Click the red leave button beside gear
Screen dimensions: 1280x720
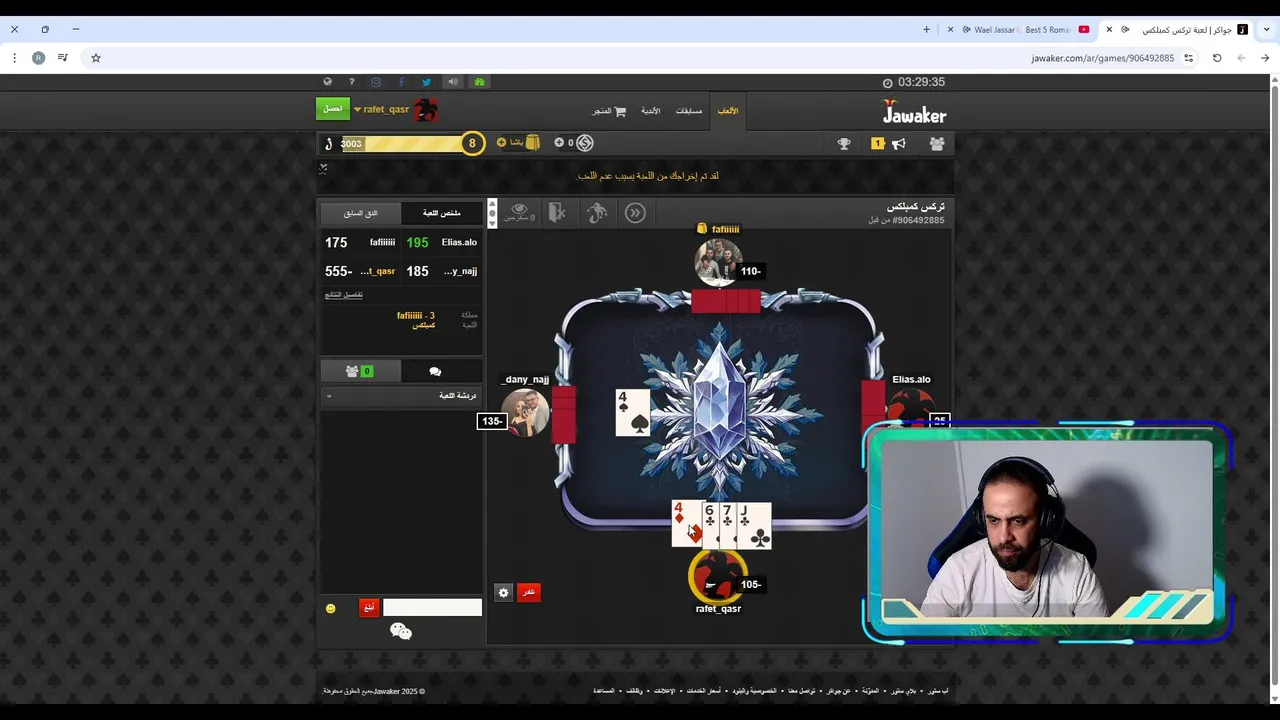pyautogui.click(x=529, y=592)
